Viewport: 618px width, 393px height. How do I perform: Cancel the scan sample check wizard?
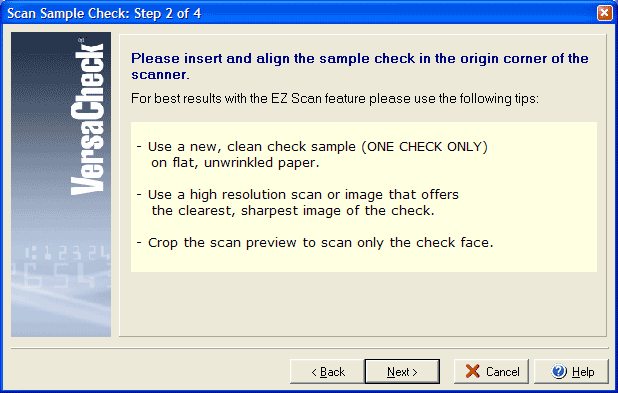coord(491,371)
